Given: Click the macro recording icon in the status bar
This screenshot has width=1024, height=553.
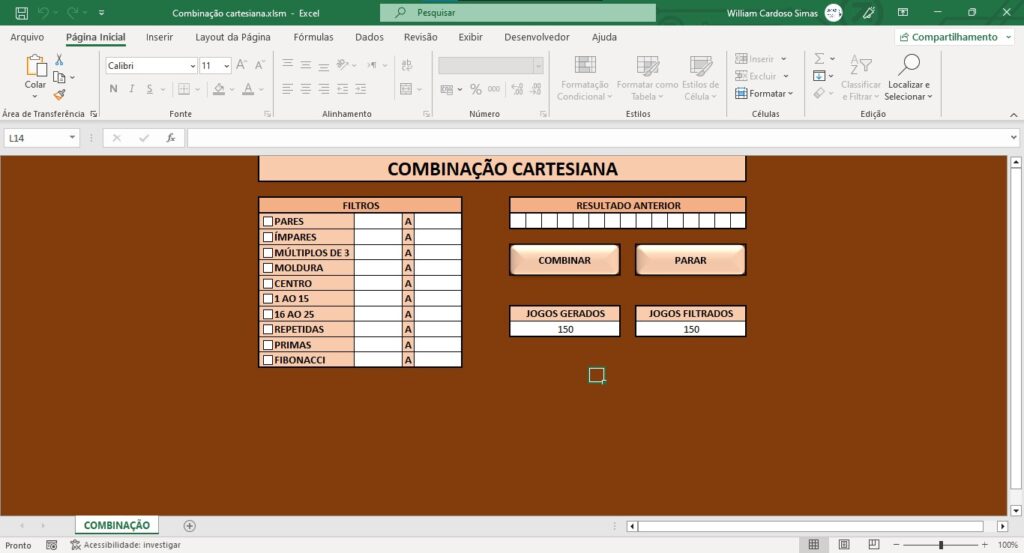Looking at the screenshot, I should (52, 545).
